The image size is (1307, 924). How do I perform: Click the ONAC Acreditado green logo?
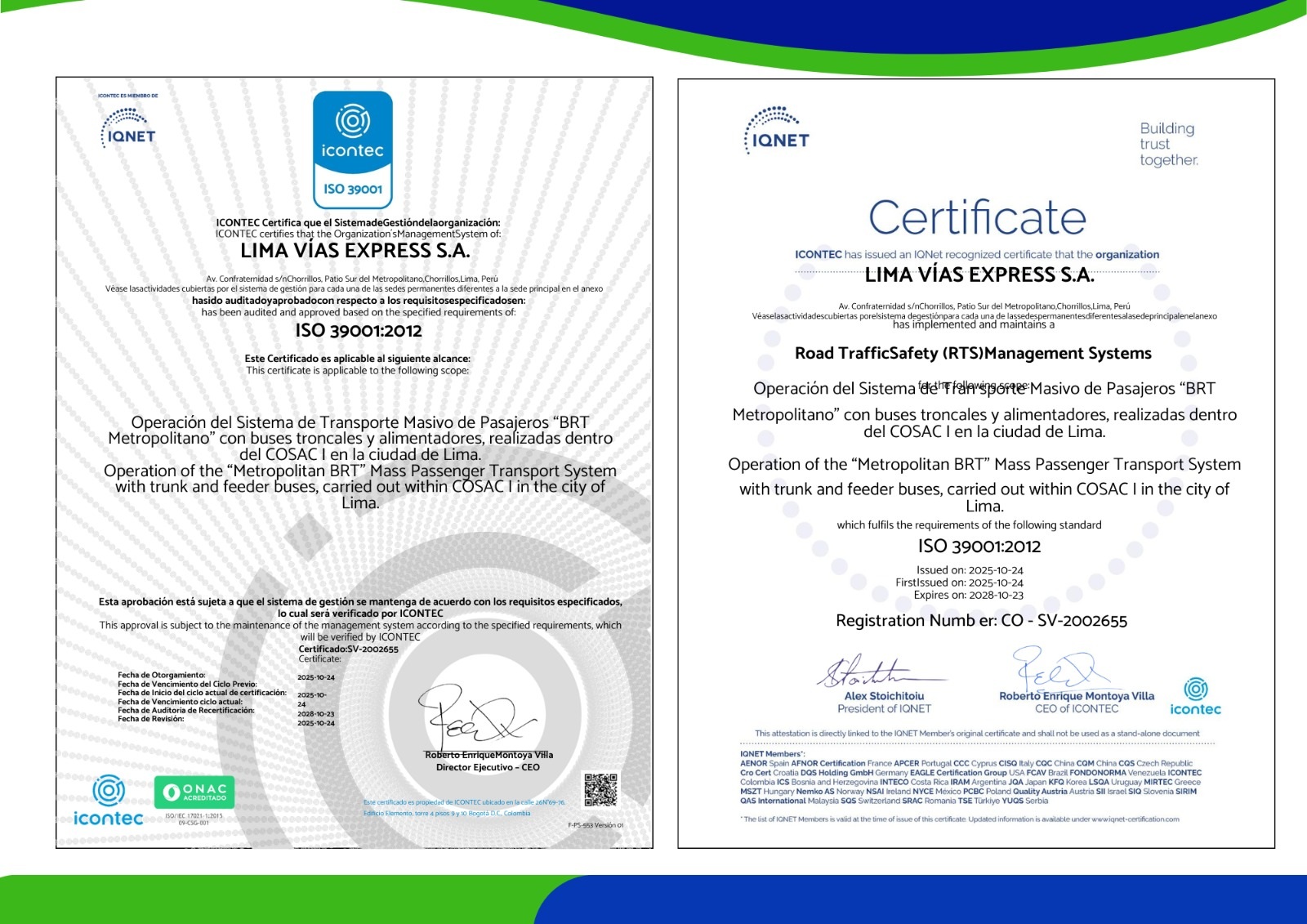click(x=194, y=792)
